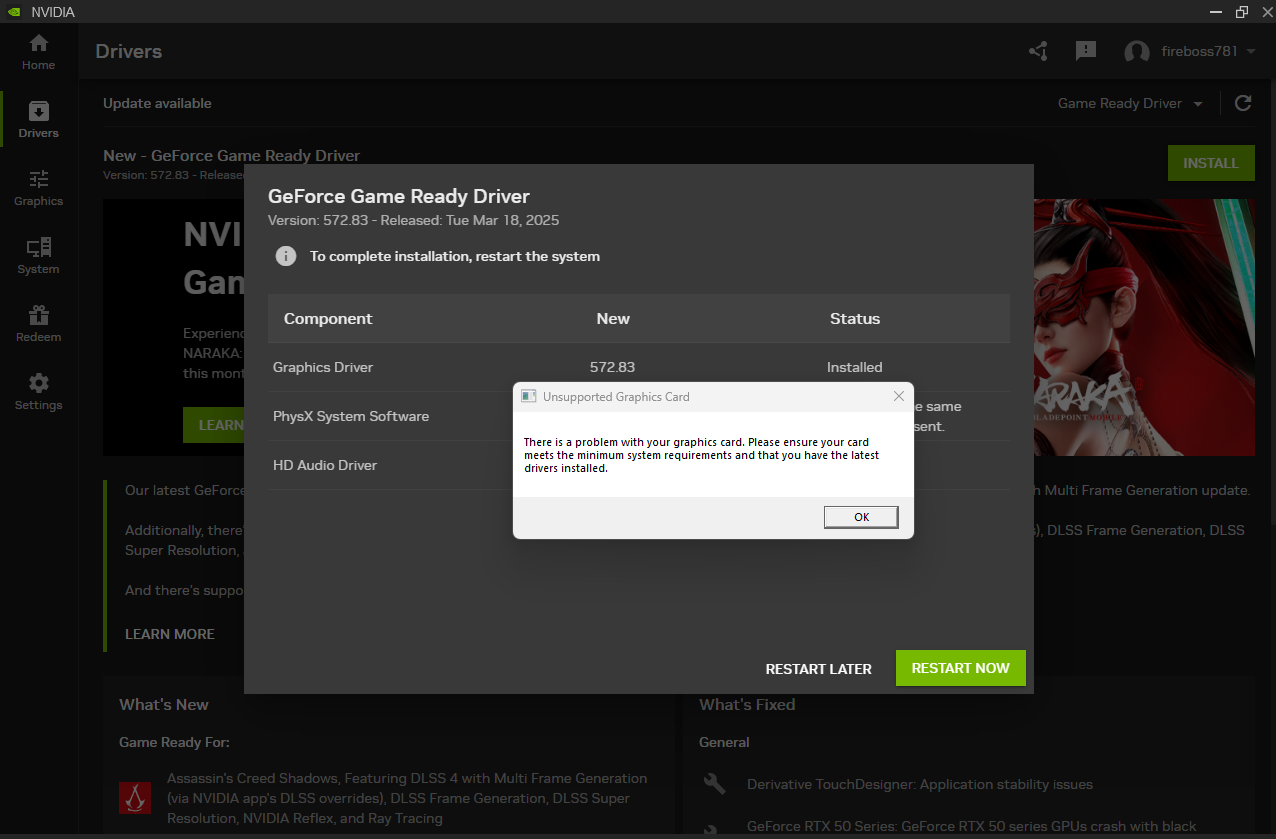Image resolution: width=1276 pixels, height=839 pixels.
Task: Click OK in Unsupported Graphics Card dialog
Action: click(862, 517)
